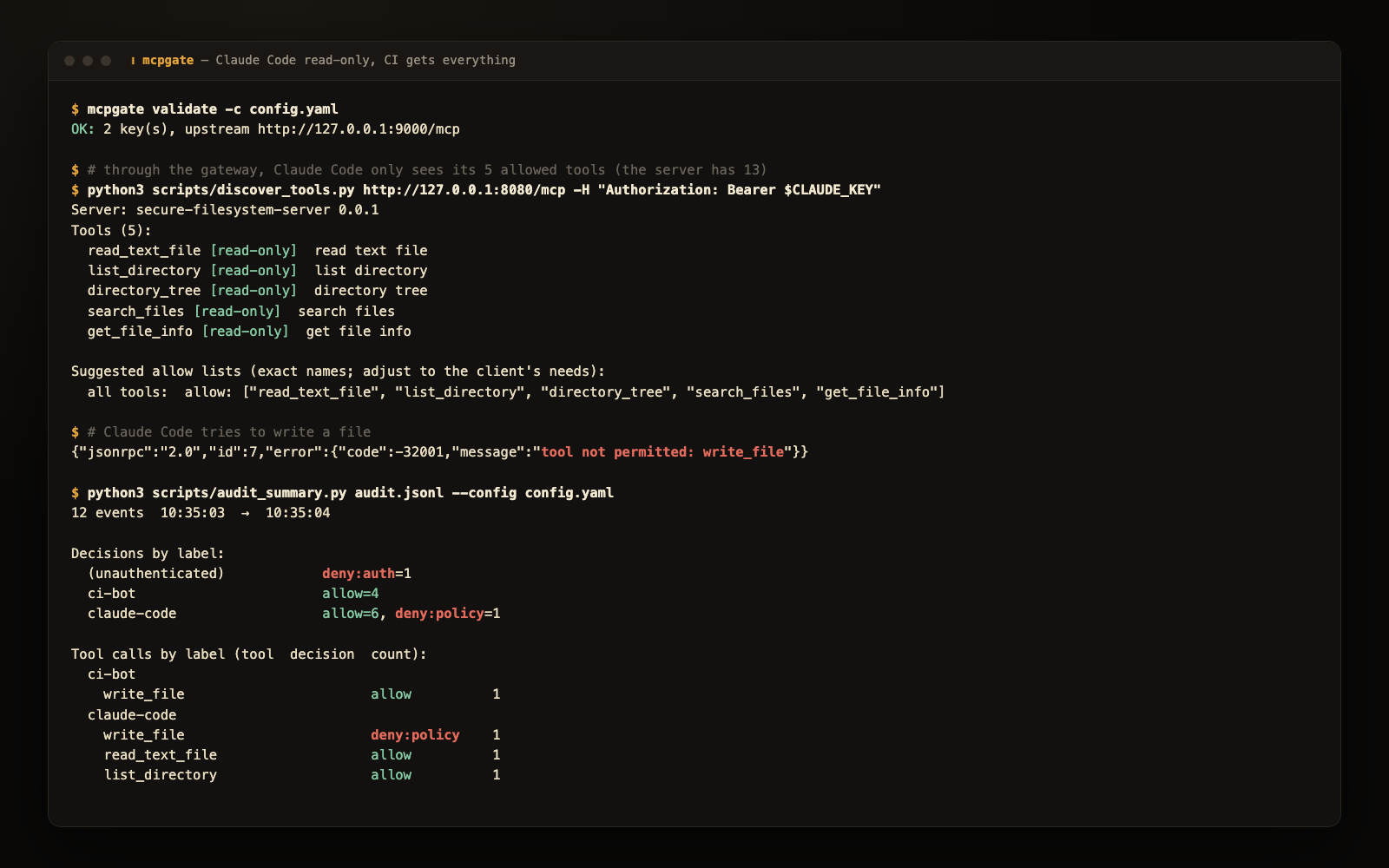This screenshot has height=868, width=1389.
Task: Click the red 'deny:policy=1' value
Action: [x=448, y=614]
